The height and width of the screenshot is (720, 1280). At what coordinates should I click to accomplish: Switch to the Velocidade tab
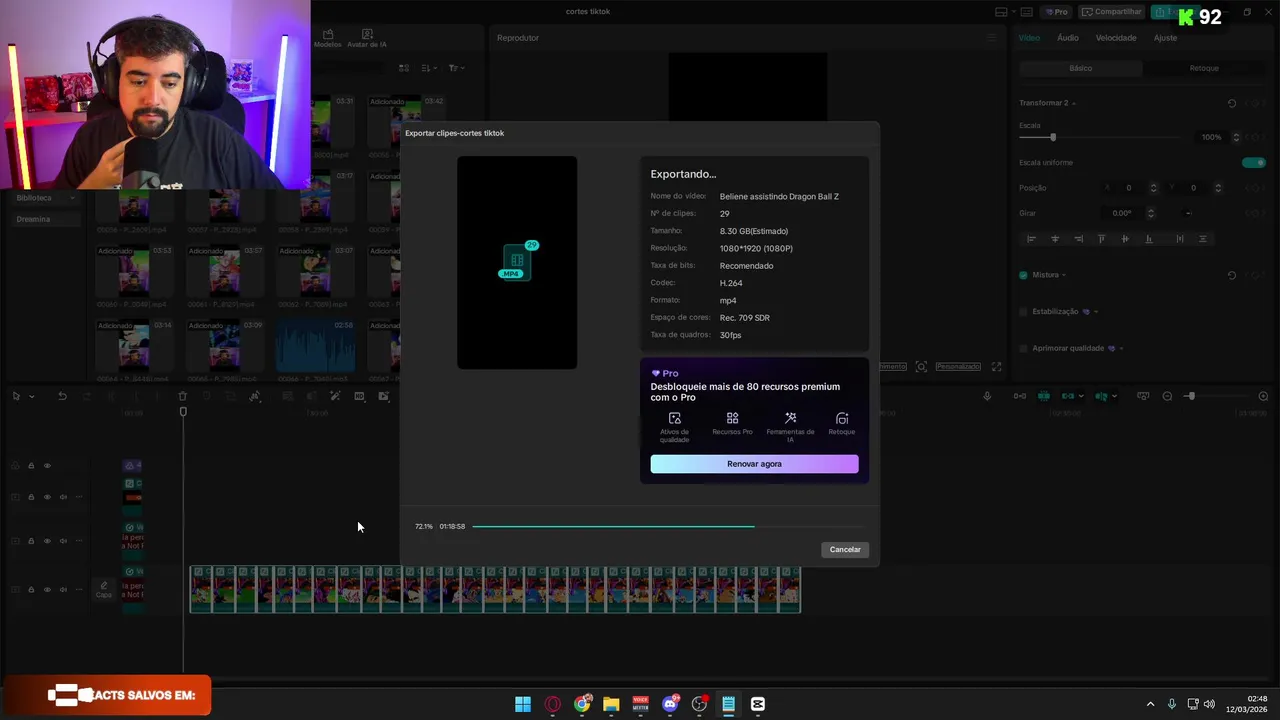pyautogui.click(x=1116, y=38)
